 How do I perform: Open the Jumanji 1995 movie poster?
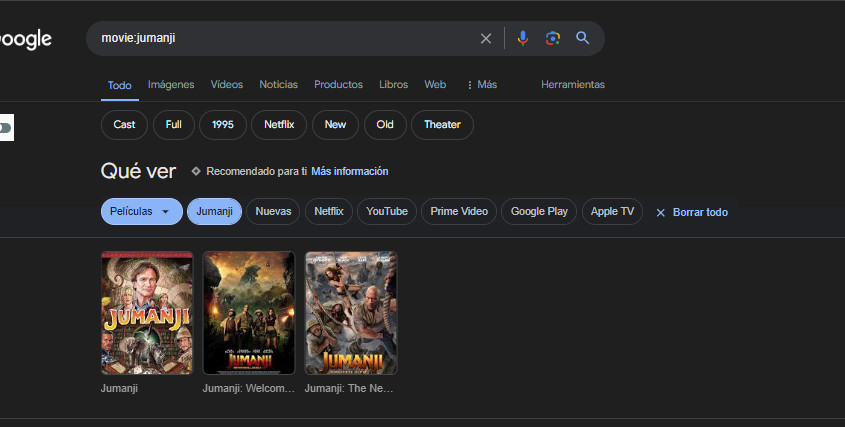click(147, 312)
